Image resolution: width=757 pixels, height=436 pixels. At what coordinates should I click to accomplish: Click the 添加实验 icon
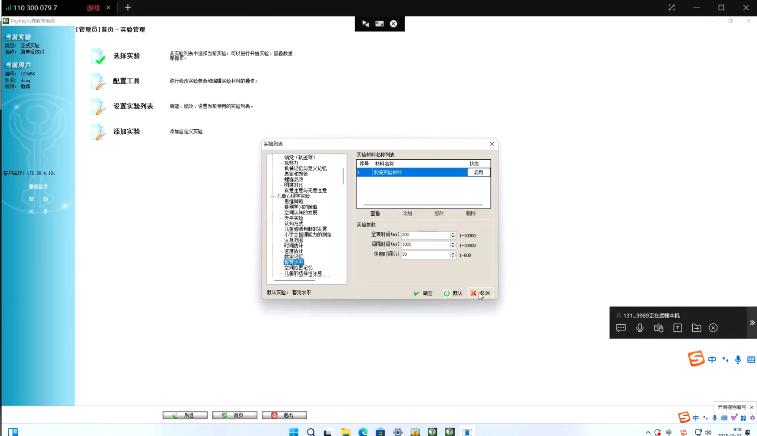click(97, 132)
